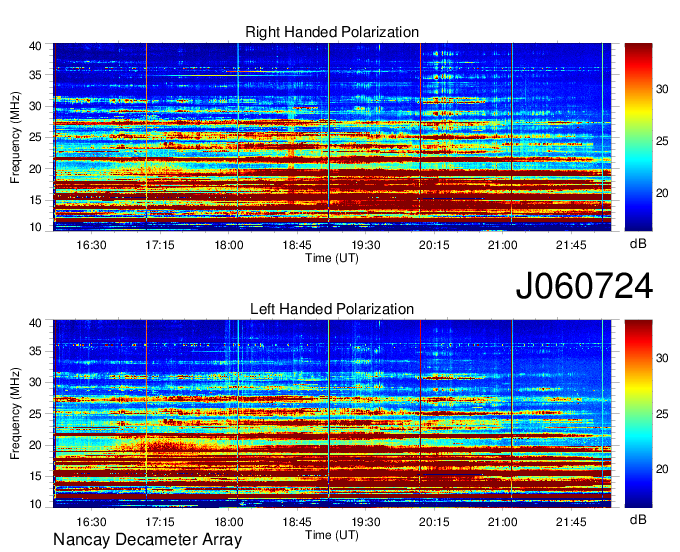Click the 35 MHz tick on the bottom plot
The height and width of the screenshot is (552, 680).
[x=36, y=351]
